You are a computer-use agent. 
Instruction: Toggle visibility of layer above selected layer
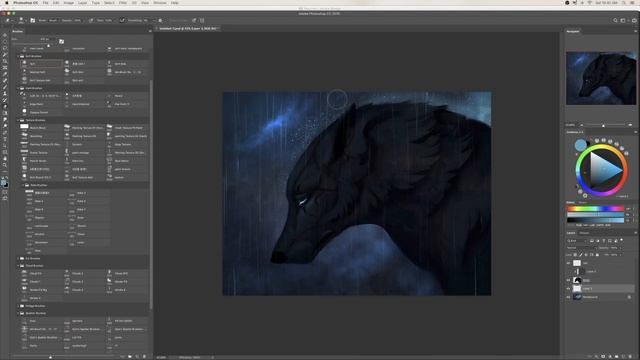pos(568,280)
